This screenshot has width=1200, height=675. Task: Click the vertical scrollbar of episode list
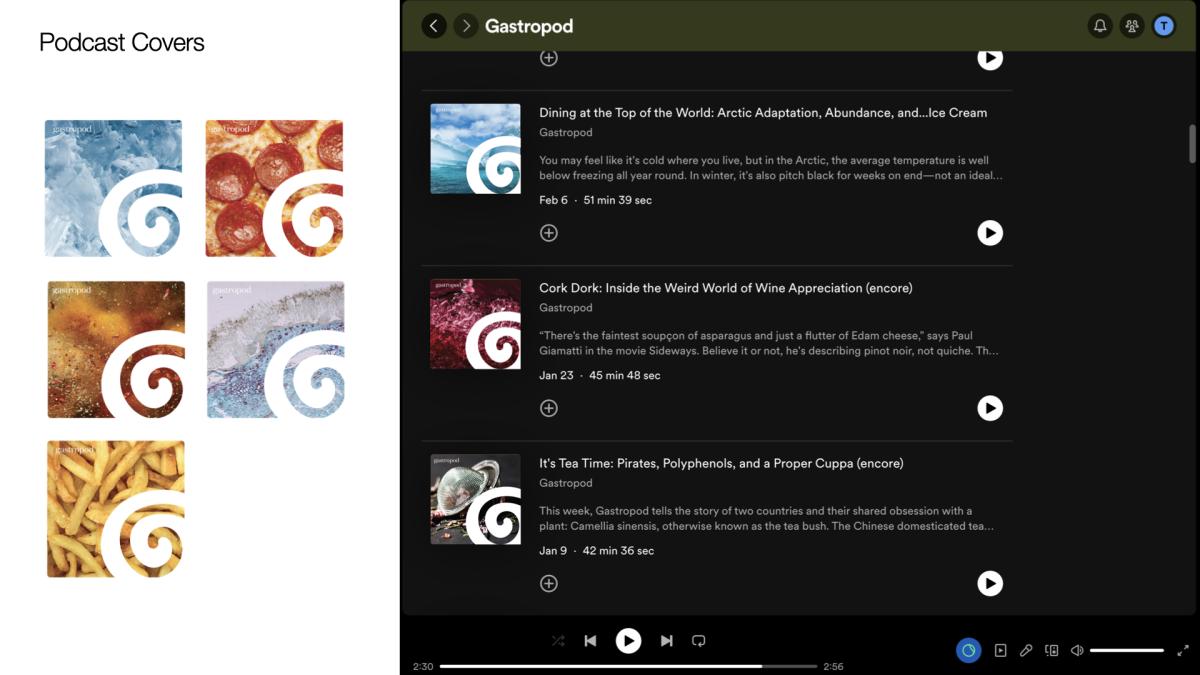click(x=1192, y=143)
